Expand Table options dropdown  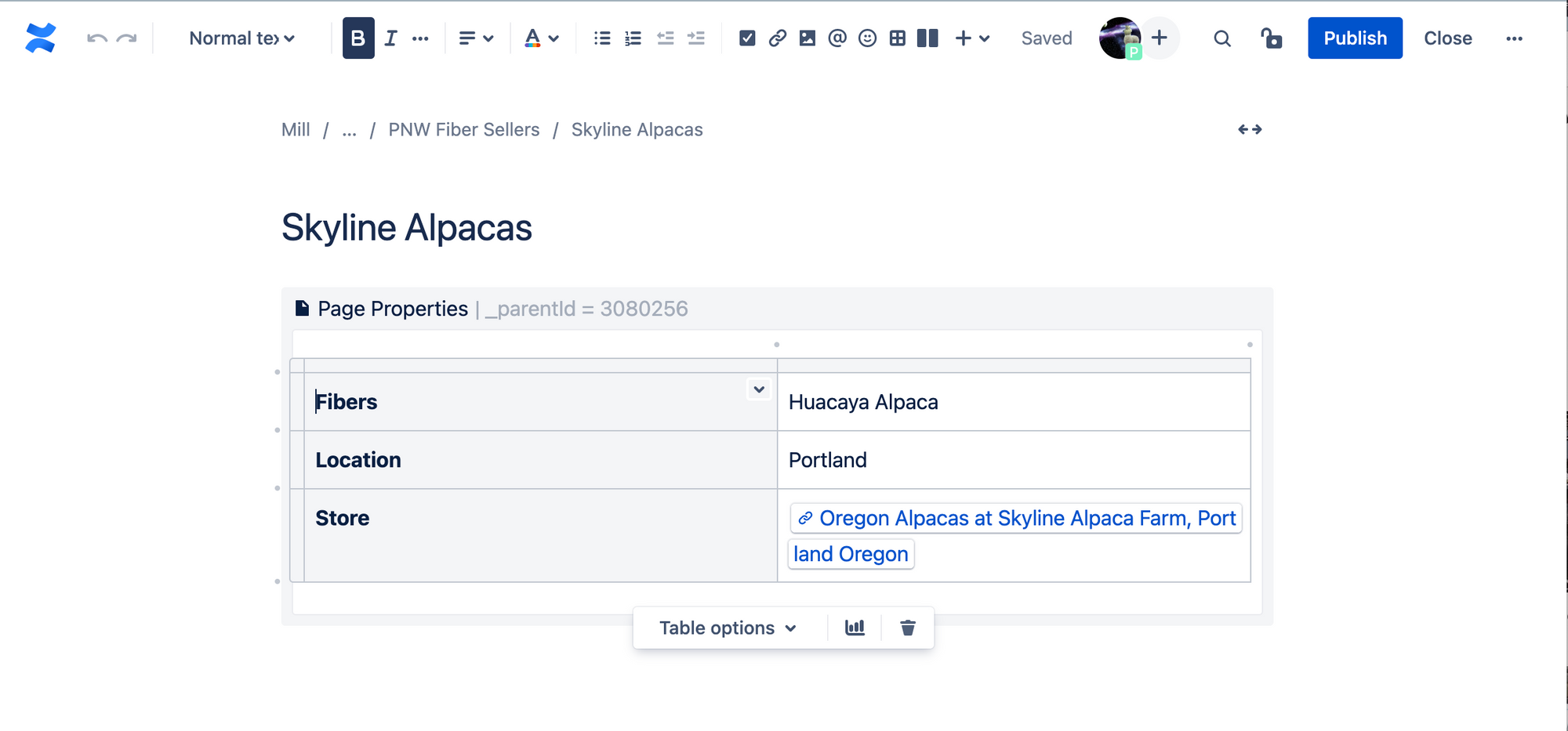pyautogui.click(x=728, y=628)
